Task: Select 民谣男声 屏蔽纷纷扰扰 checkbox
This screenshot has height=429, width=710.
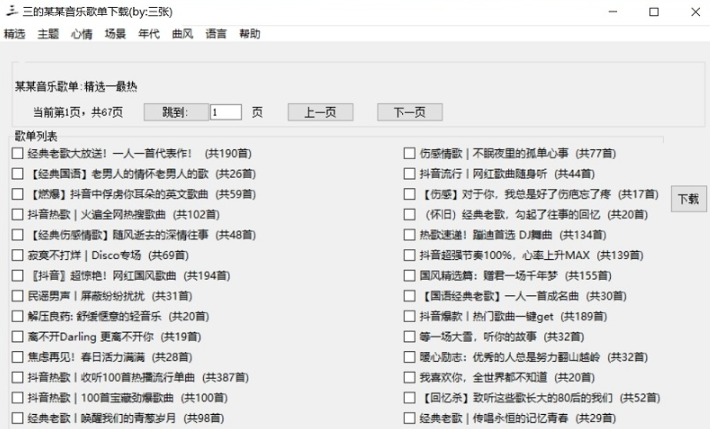Action: tap(18, 296)
